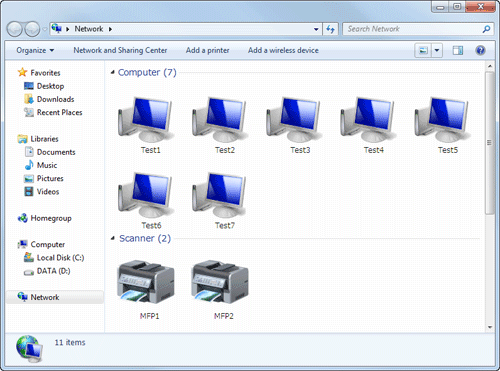This screenshot has height=371, width=500.
Task: Collapse the Computer (7) group
Action: tap(113, 72)
